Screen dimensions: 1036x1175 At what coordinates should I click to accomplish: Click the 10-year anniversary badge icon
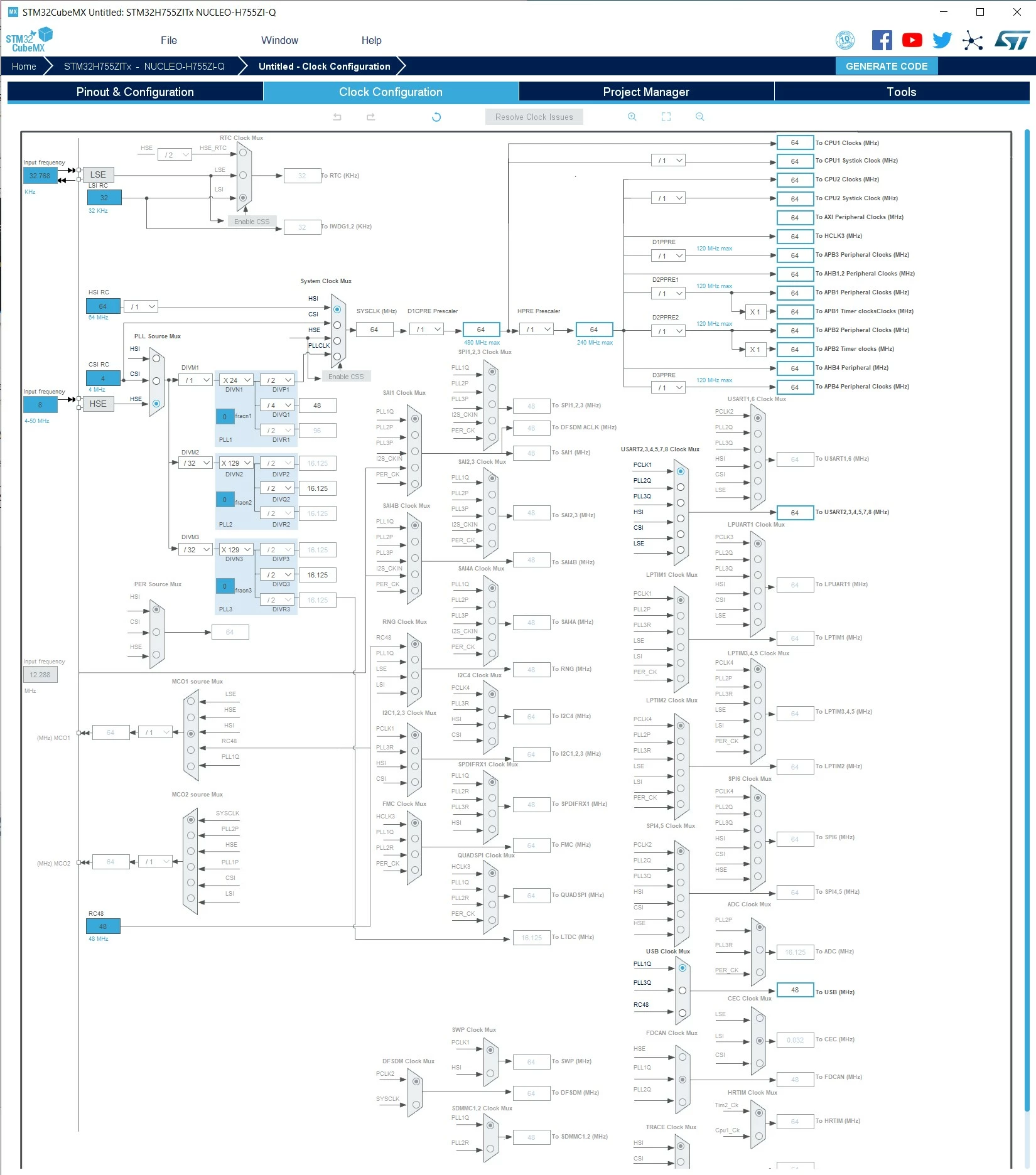(845, 40)
